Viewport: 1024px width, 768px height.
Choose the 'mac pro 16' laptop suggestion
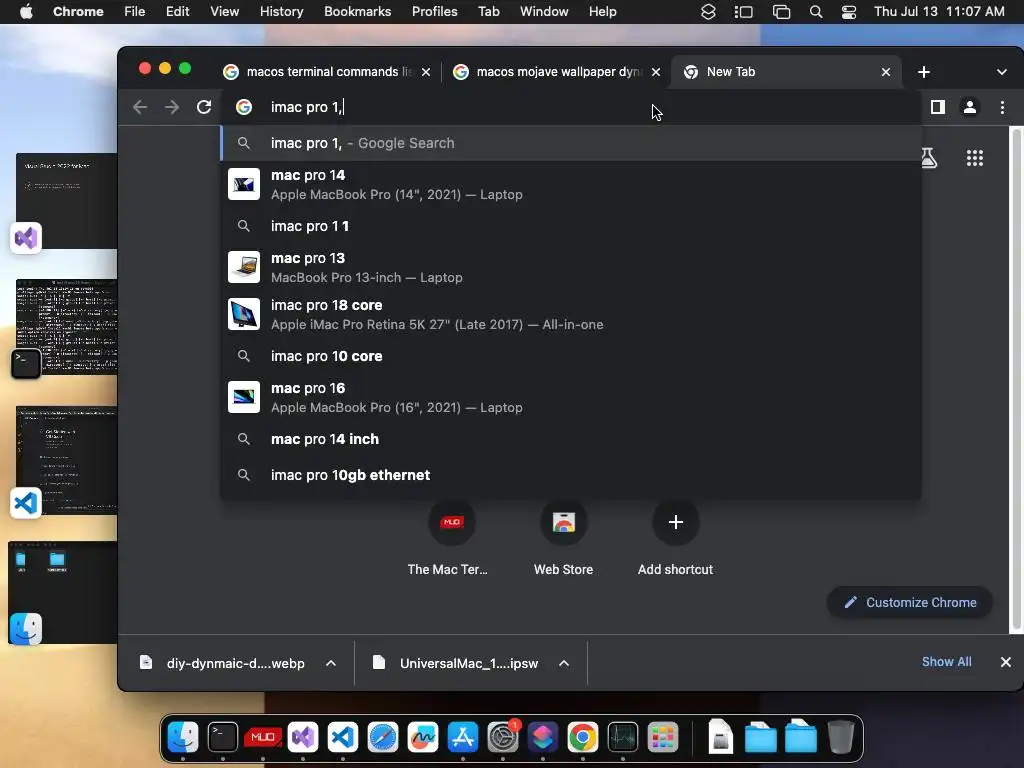tap(571, 398)
